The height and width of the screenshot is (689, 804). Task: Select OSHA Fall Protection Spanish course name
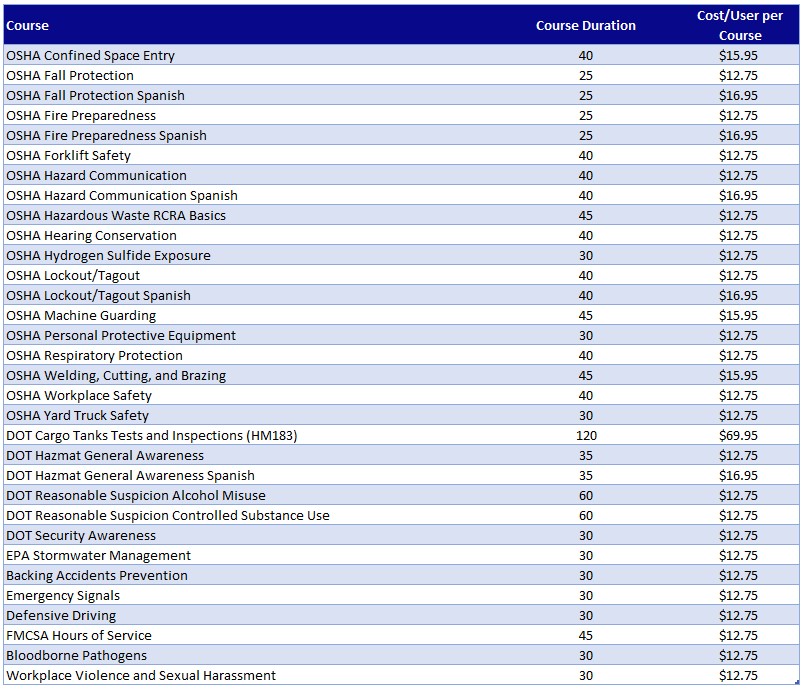point(95,95)
